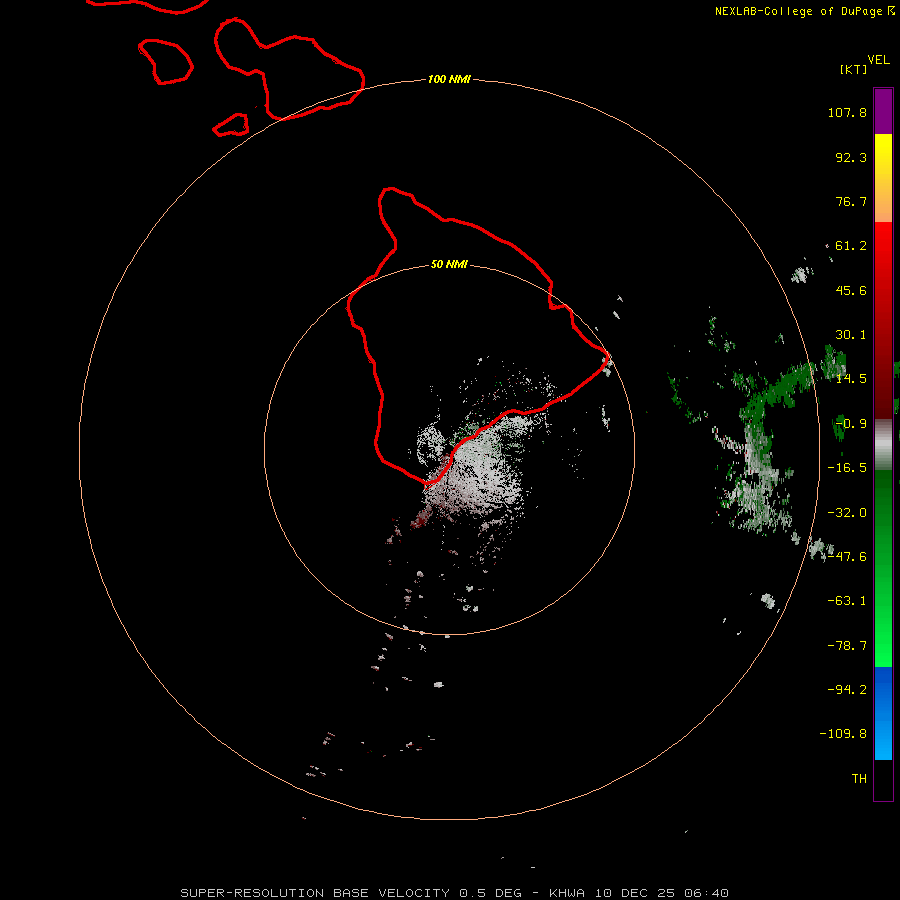Click the -47.6 velocity scale value
Viewport: 900px width, 900px height.
point(847,557)
